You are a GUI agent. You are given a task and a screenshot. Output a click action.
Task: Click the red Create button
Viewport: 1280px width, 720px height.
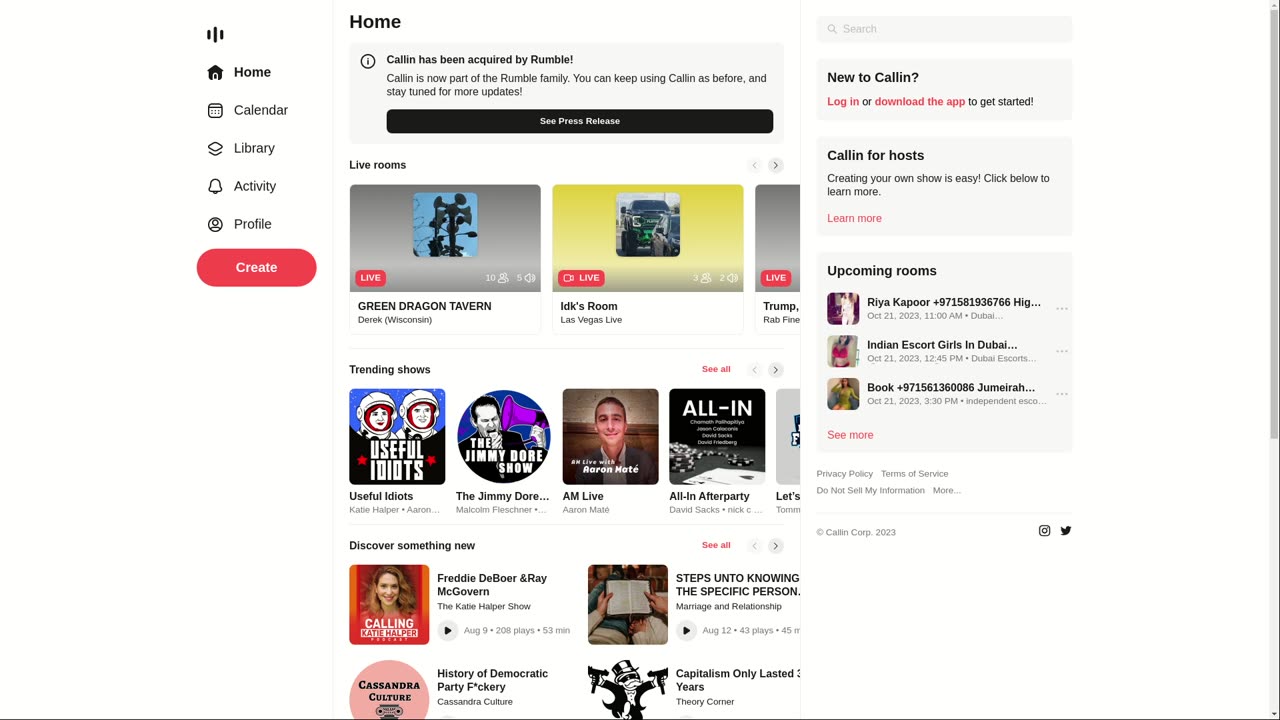click(x=256, y=267)
